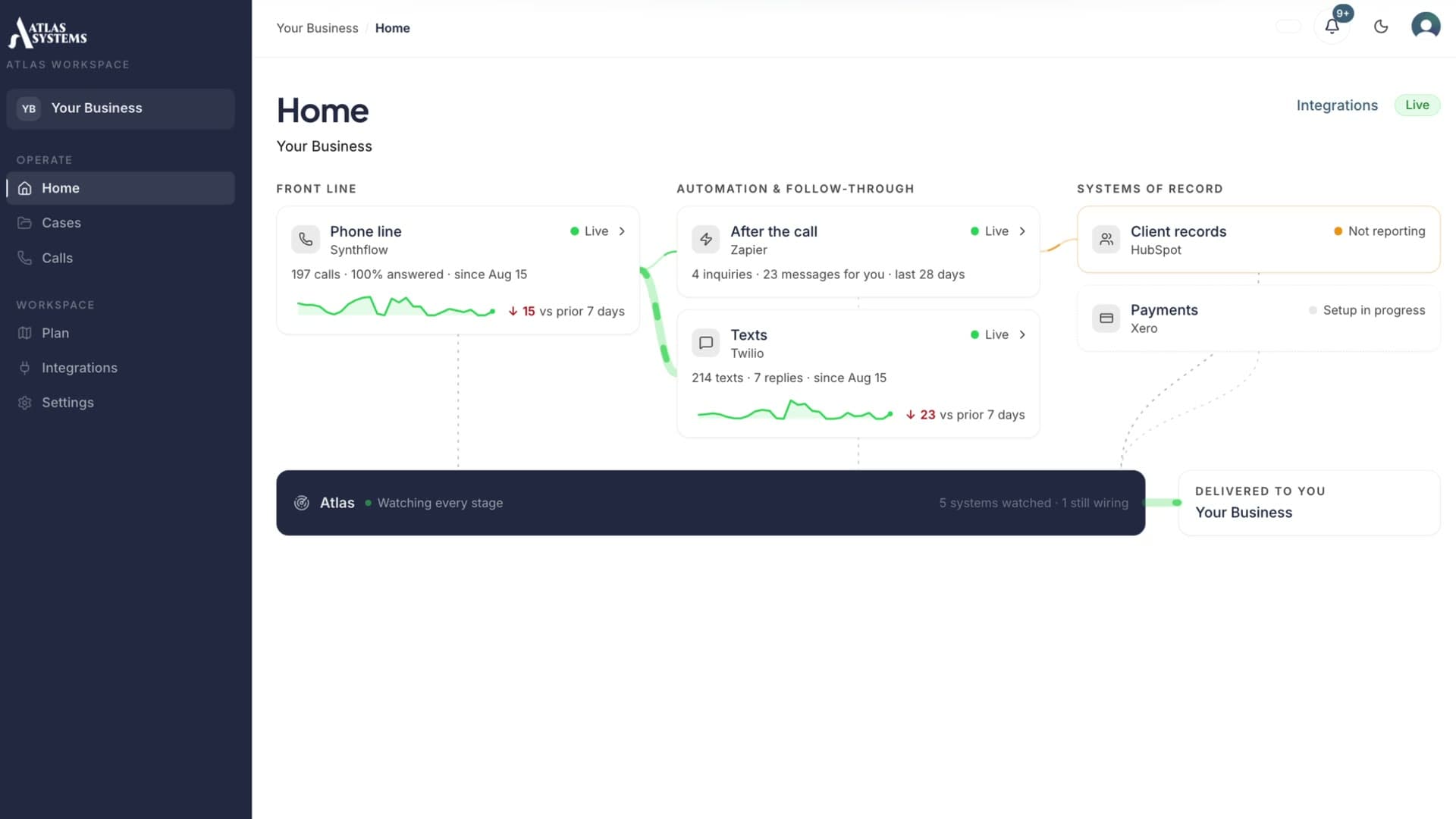Click '15 vs prior 7 days' on Phone line
1456x819 pixels.
click(x=566, y=312)
